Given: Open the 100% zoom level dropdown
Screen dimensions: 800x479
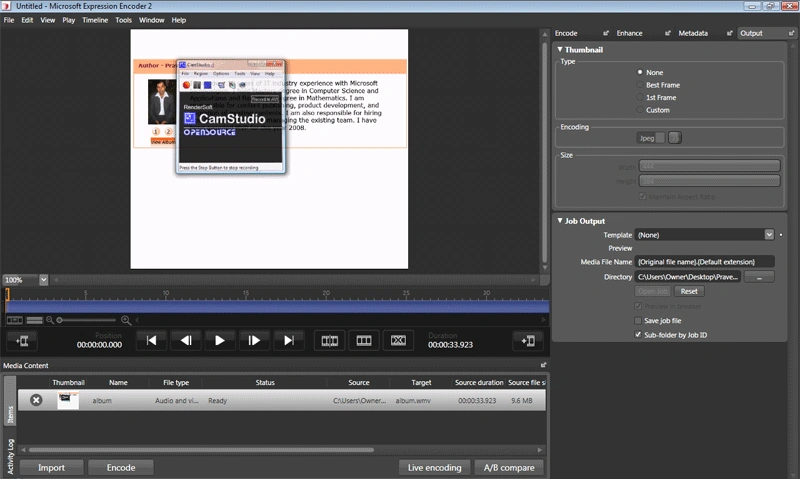Looking at the screenshot, I should click(43, 280).
